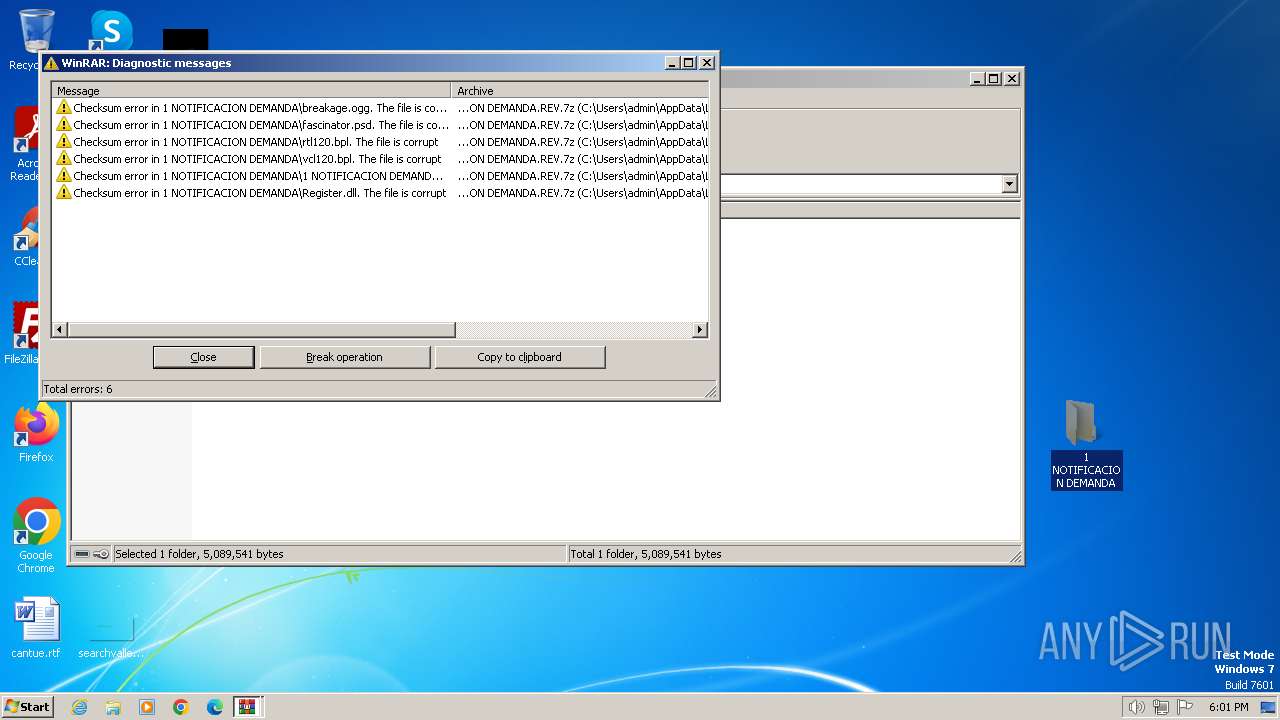Maximize the background WinRAR window
Viewport: 1280px width, 720px height.
(x=994, y=79)
